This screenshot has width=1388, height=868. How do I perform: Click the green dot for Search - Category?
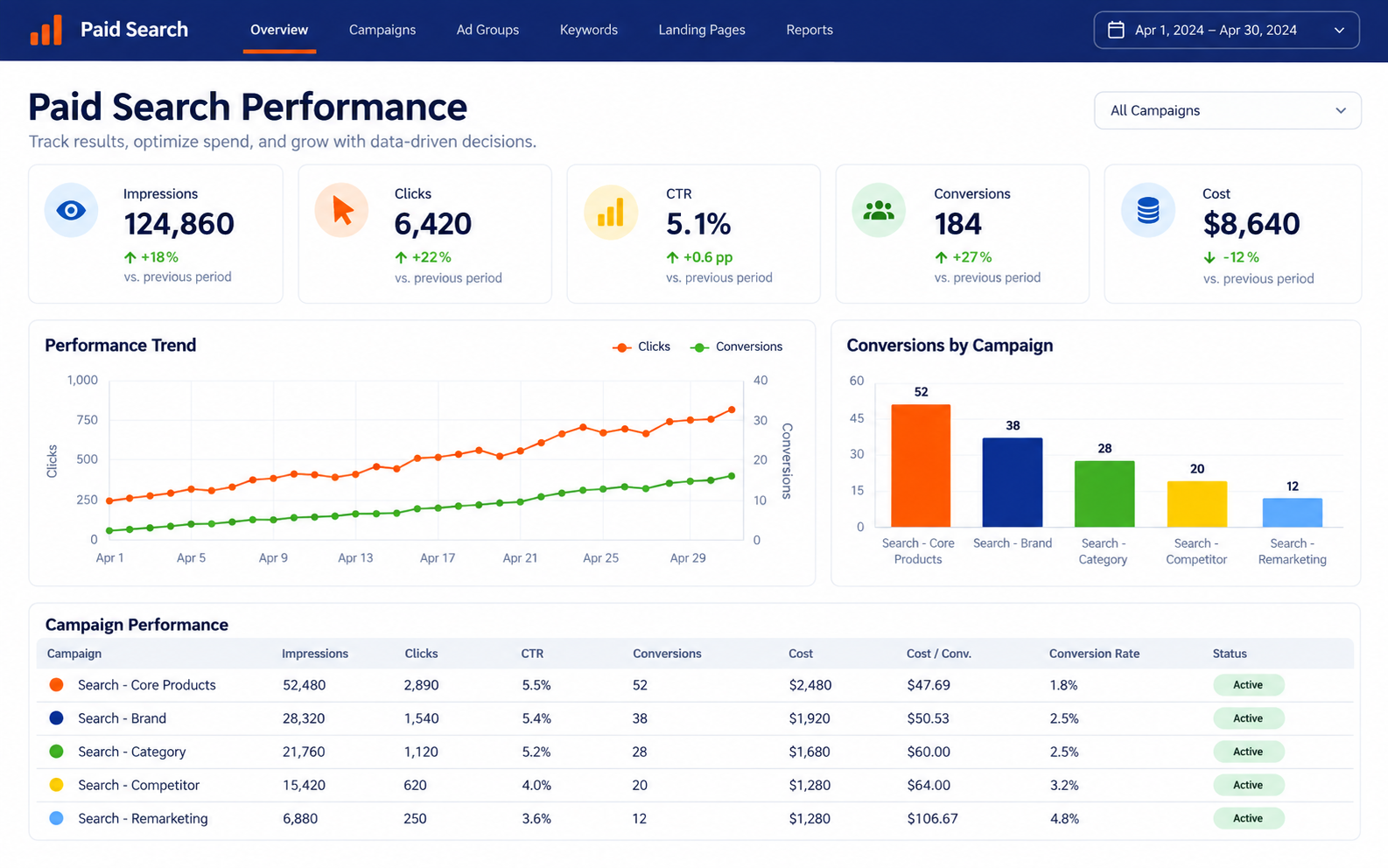56,752
